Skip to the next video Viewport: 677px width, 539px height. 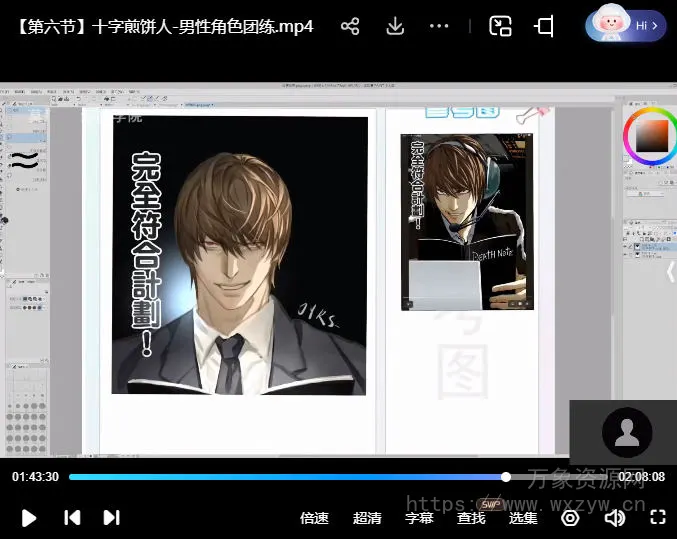[111, 517]
